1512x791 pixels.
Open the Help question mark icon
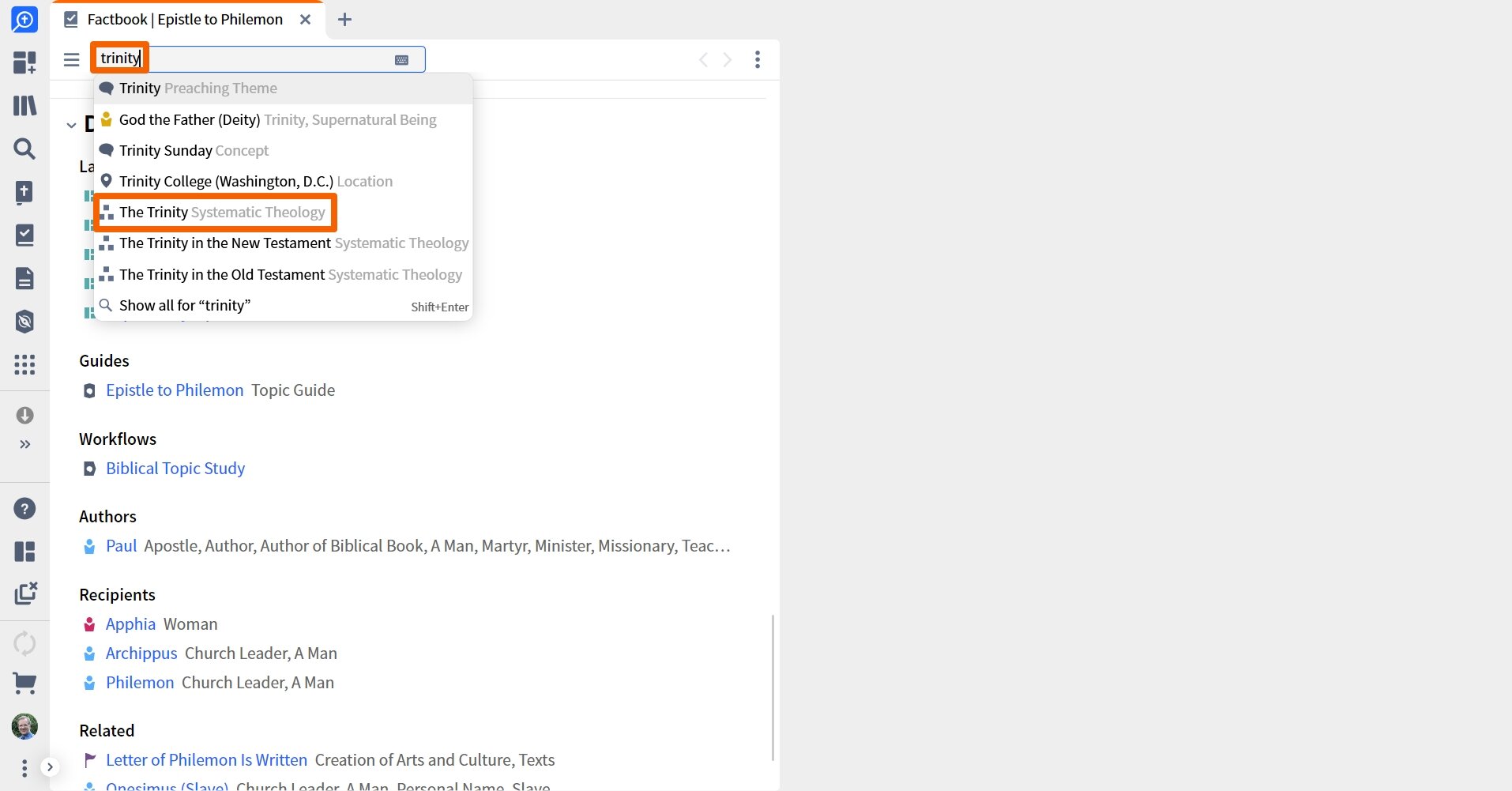point(24,508)
